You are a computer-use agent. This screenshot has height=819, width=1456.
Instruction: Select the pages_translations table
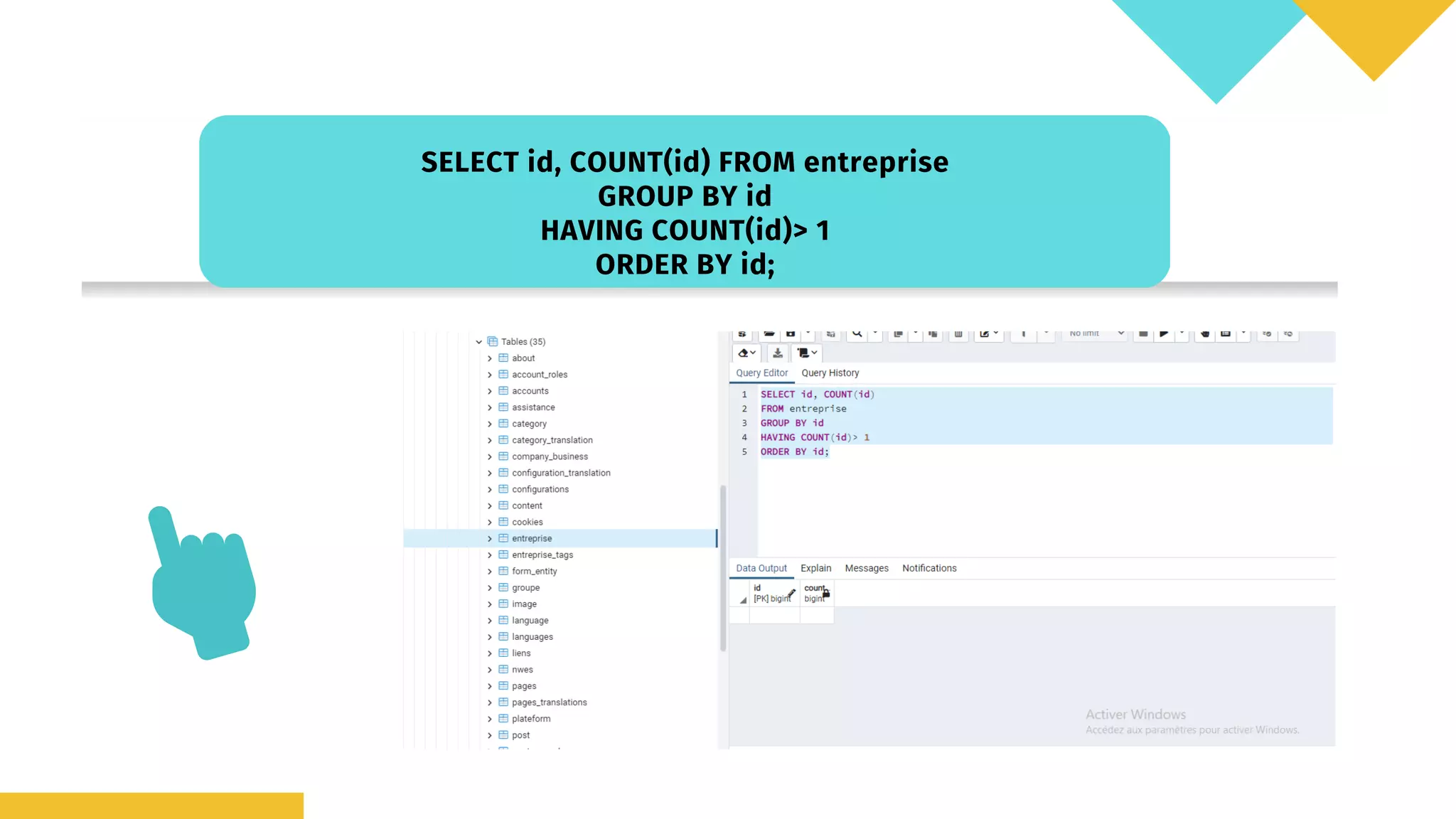click(x=549, y=702)
